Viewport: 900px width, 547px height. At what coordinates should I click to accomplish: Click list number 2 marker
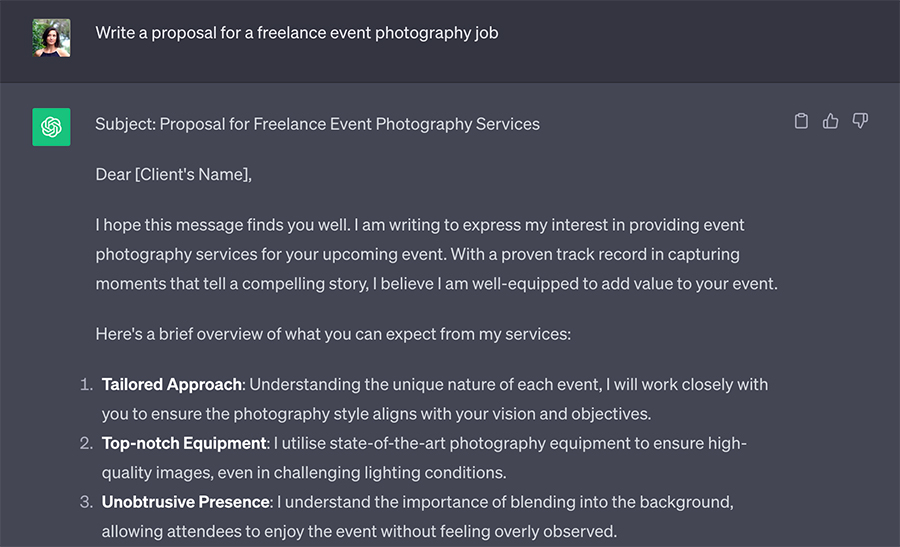[87, 443]
